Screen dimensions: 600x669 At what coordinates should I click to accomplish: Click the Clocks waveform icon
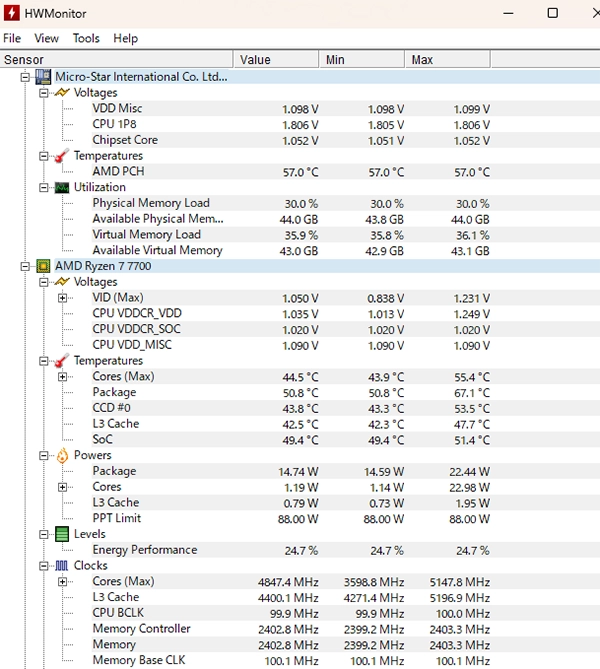coord(61,566)
